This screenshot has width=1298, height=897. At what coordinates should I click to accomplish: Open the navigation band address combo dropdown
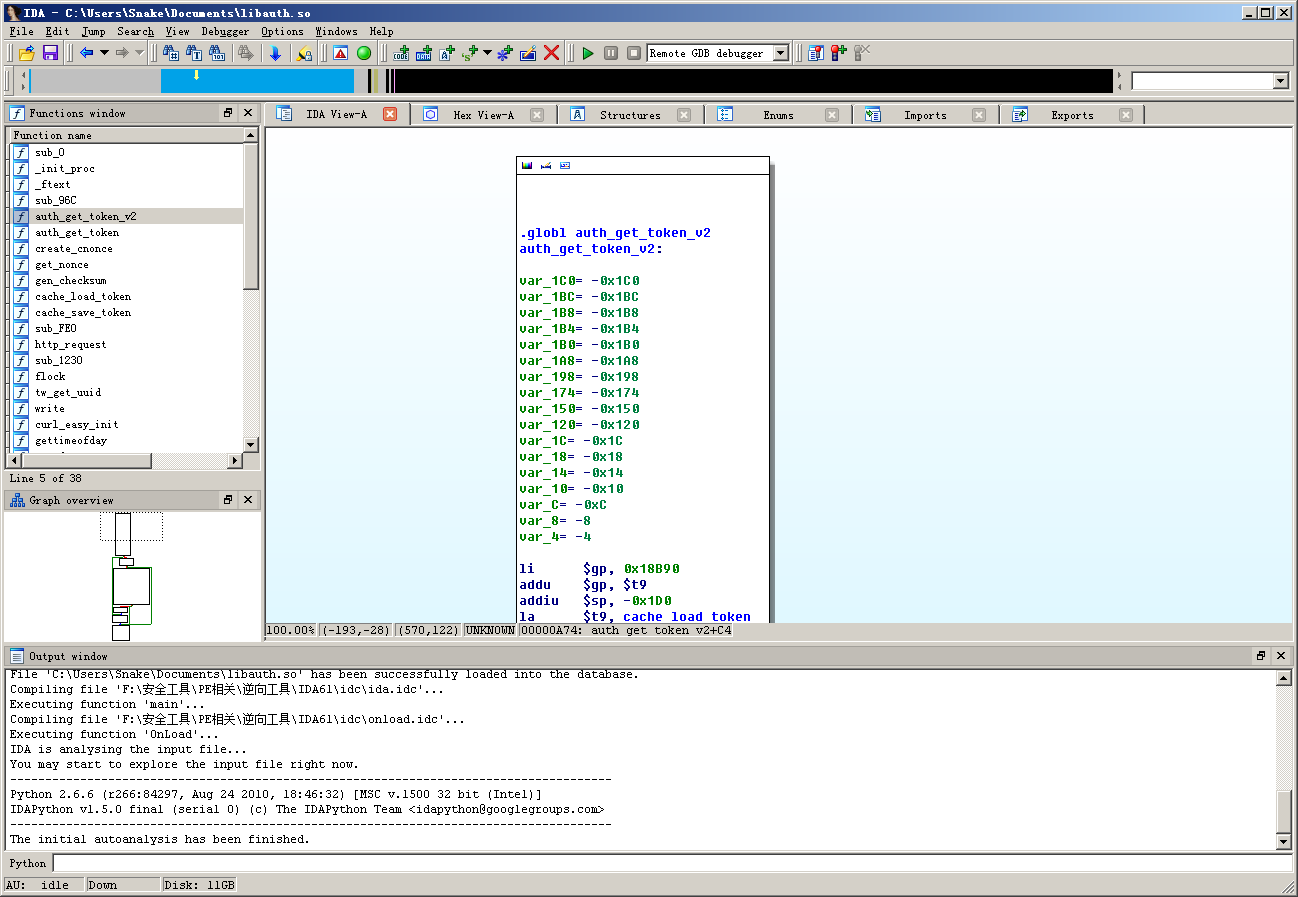pos(1281,81)
